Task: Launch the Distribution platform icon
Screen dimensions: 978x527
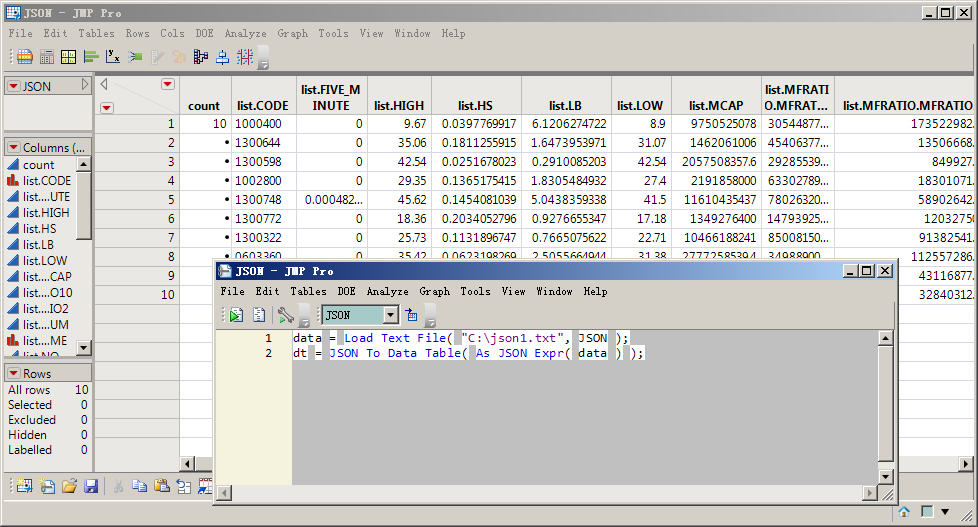Action: 91,57
